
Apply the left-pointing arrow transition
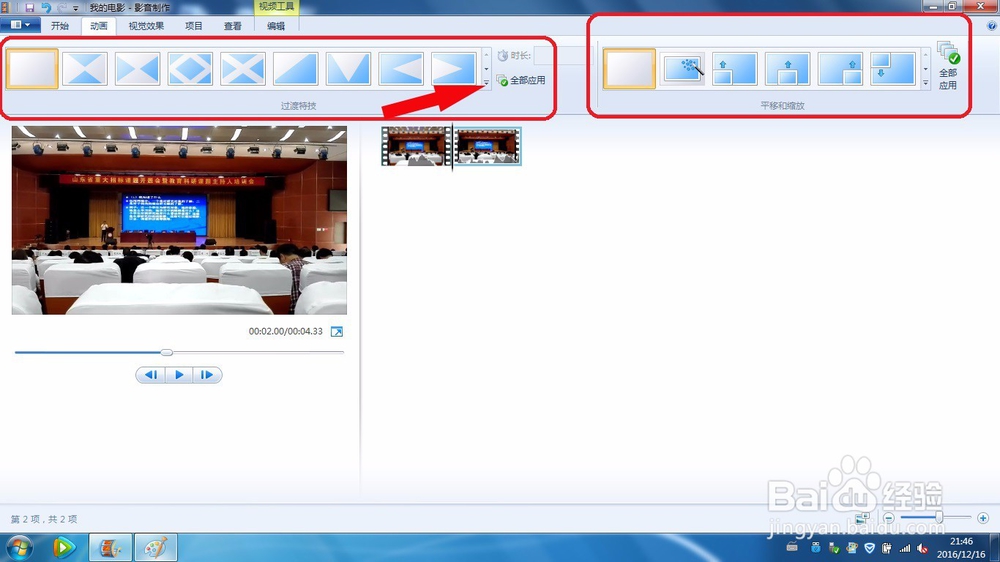click(x=401, y=69)
